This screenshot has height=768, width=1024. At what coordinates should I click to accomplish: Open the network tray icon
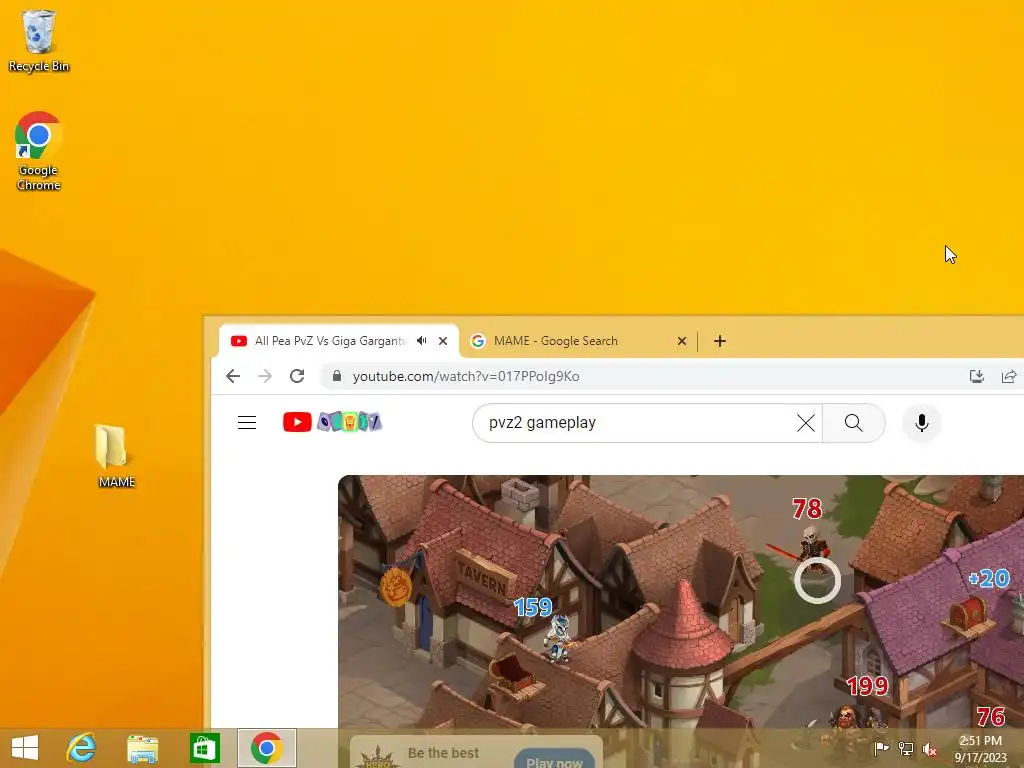(906, 748)
